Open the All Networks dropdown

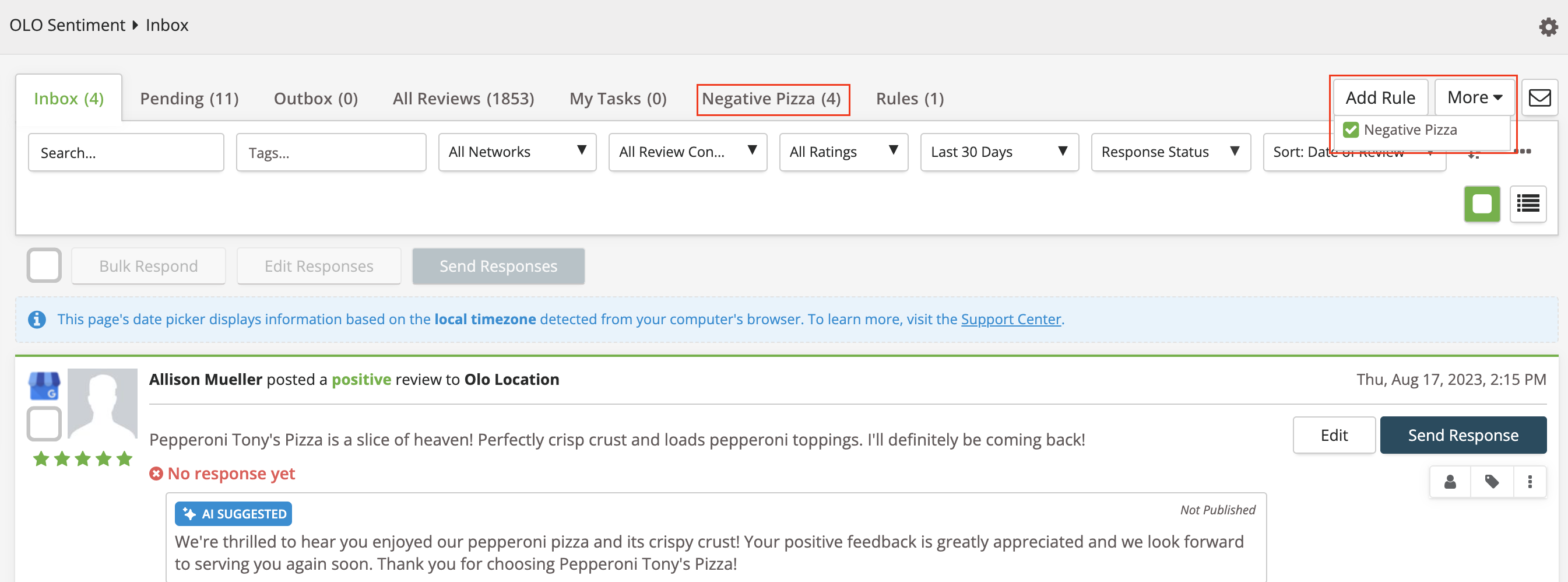[x=517, y=152]
